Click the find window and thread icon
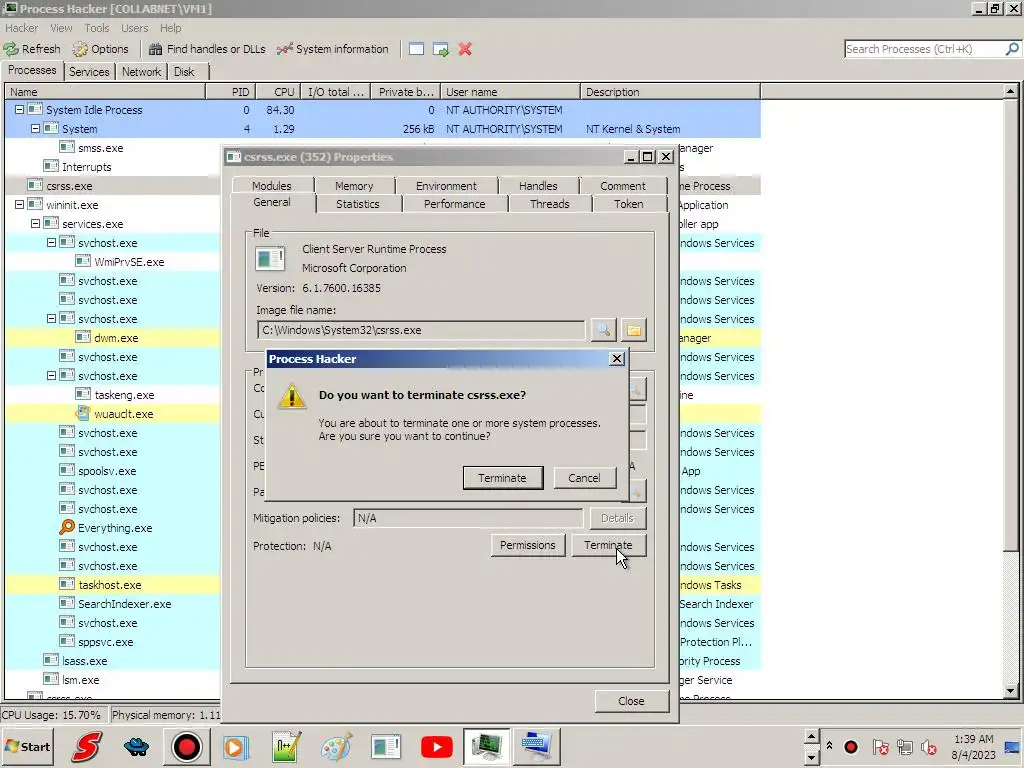This screenshot has height=768, width=1024. 441,49
